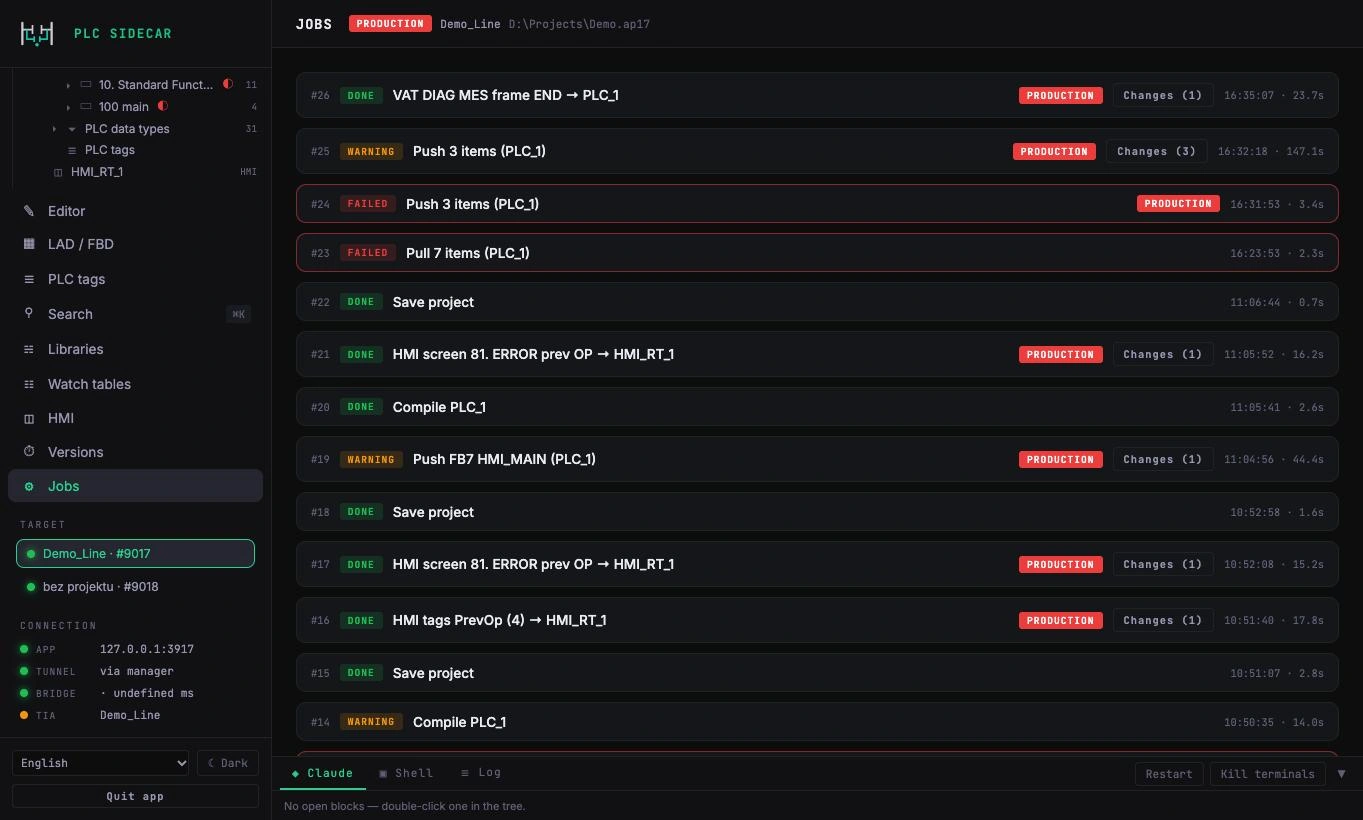Collapse the terminal panel arrow
Image resolution: width=1363 pixels, height=820 pixels.
[x=1341, y=773]
